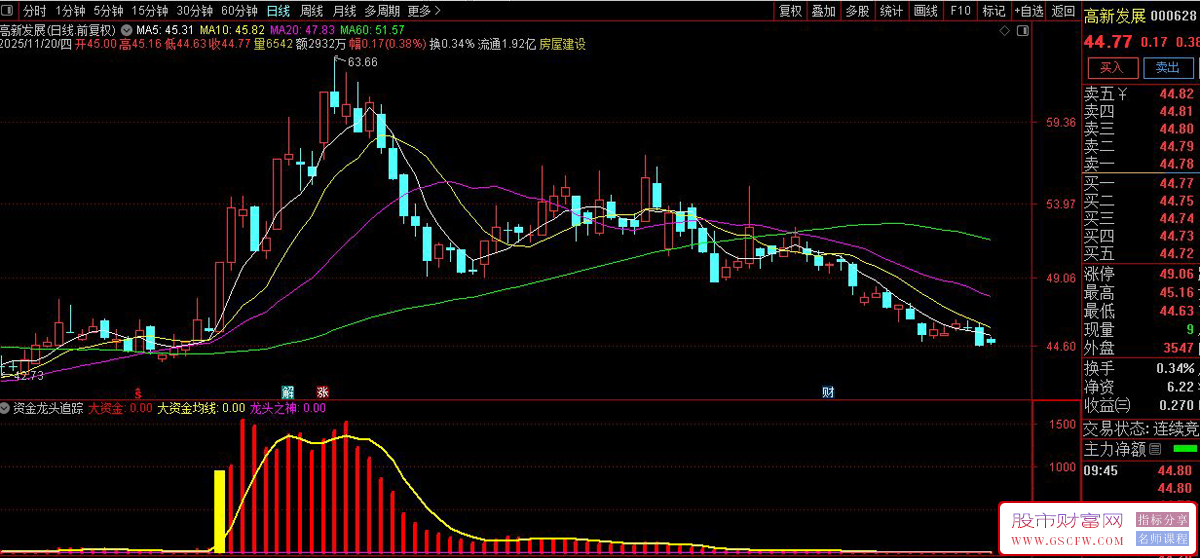1200x558 pixels.
Task: Switch to 分时 intraday chart
Action: click(35, 11)
